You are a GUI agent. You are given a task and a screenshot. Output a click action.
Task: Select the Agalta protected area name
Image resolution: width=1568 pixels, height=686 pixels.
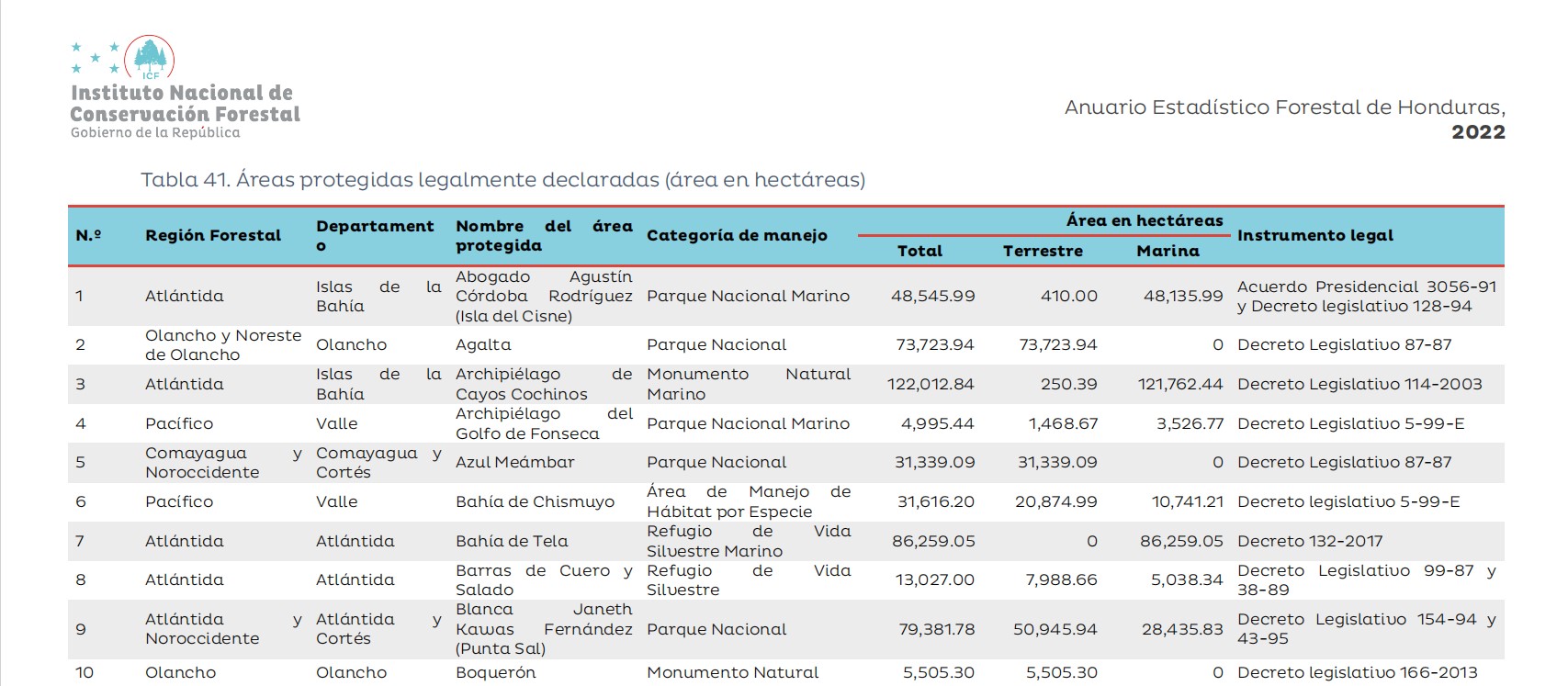tap(483, 345)
